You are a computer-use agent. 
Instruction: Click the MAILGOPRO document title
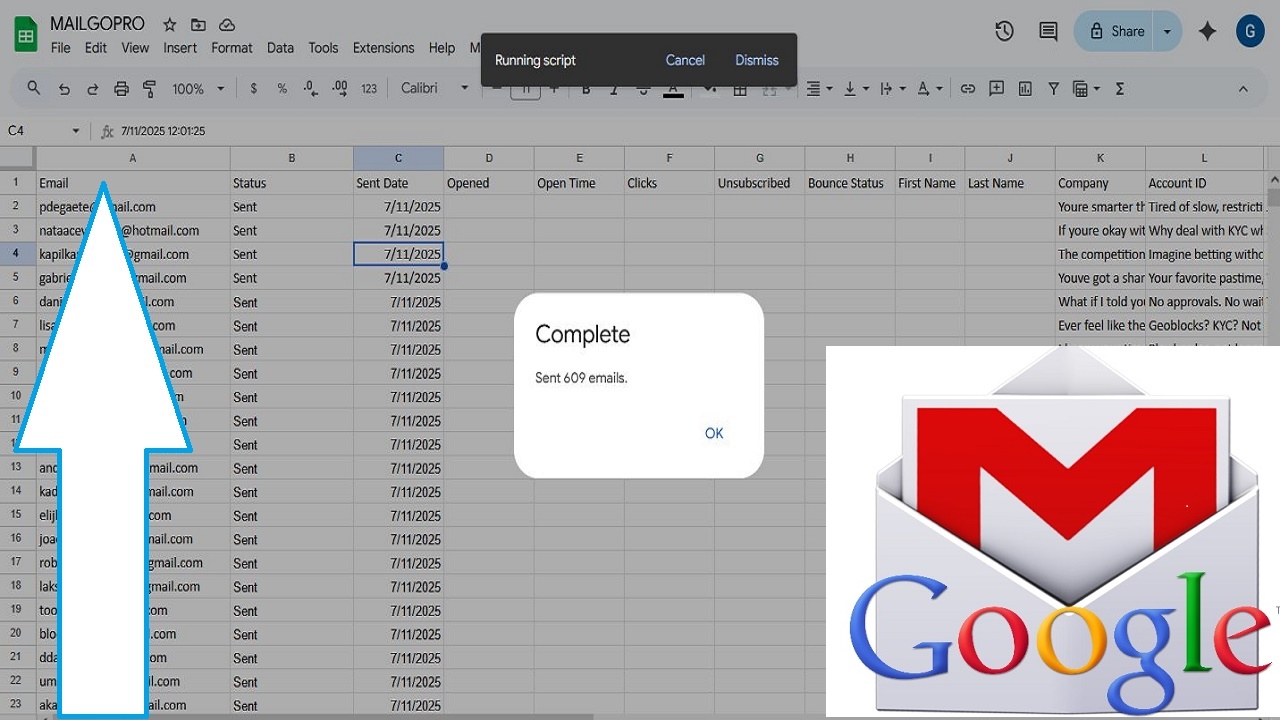tap(97, 24)
